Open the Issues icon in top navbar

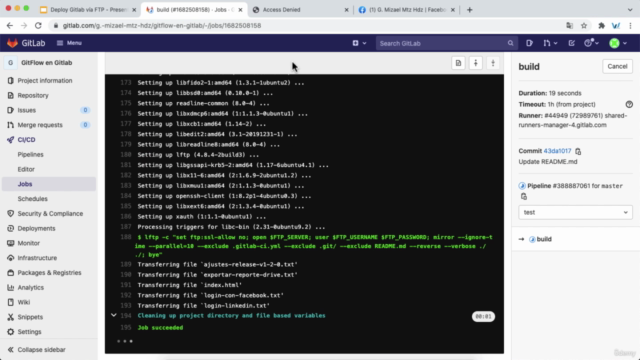[x=529, y=43]
